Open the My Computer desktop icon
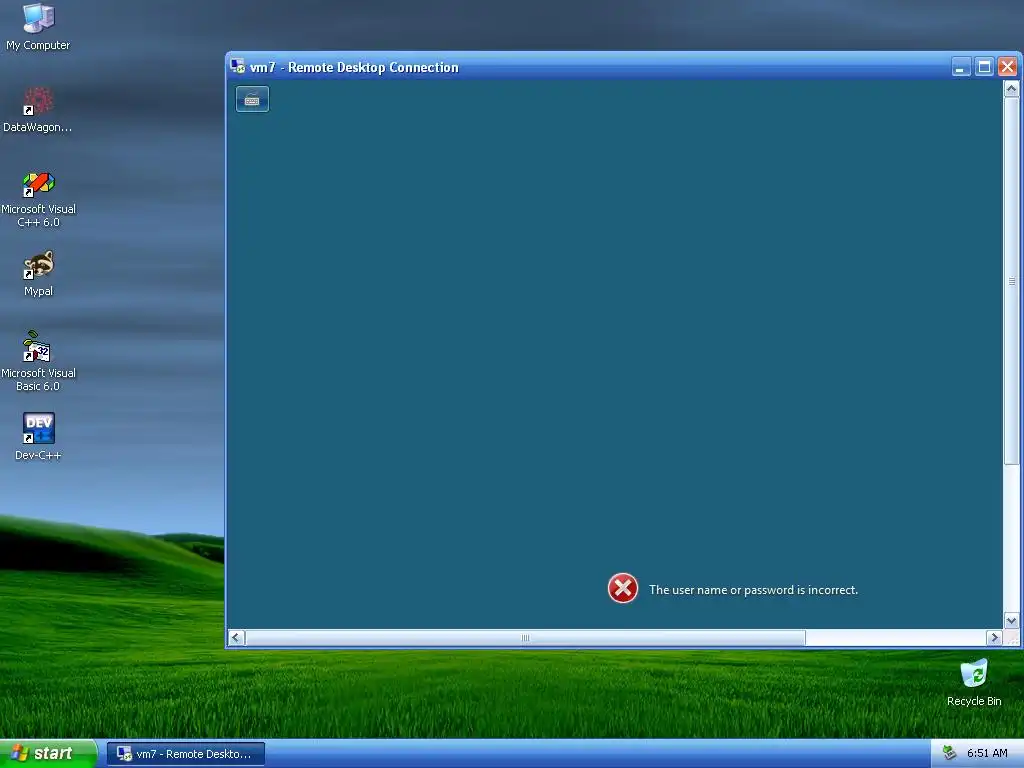 click(x=38, y=26)
